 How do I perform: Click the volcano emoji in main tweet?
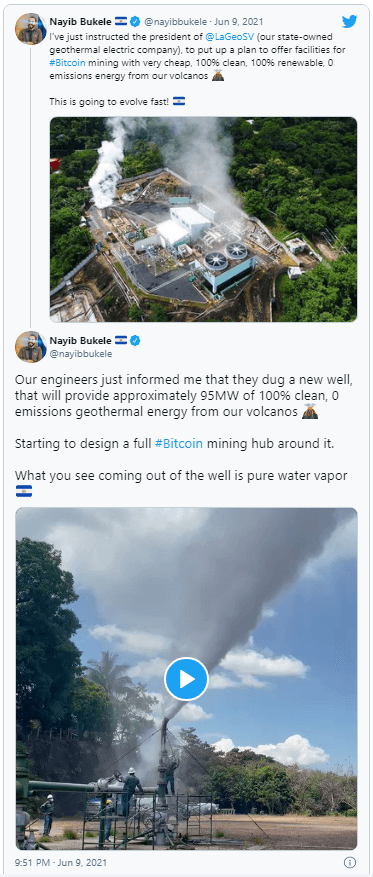[309, 413]
